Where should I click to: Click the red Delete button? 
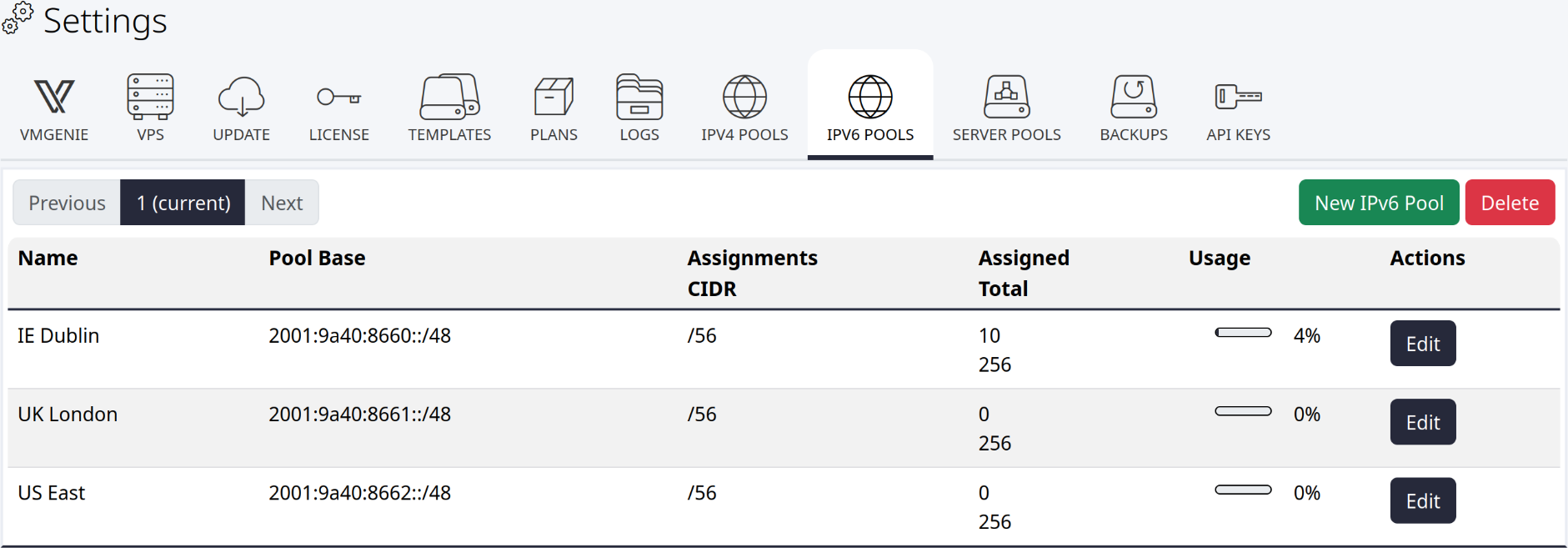(x=1510, y=203)
